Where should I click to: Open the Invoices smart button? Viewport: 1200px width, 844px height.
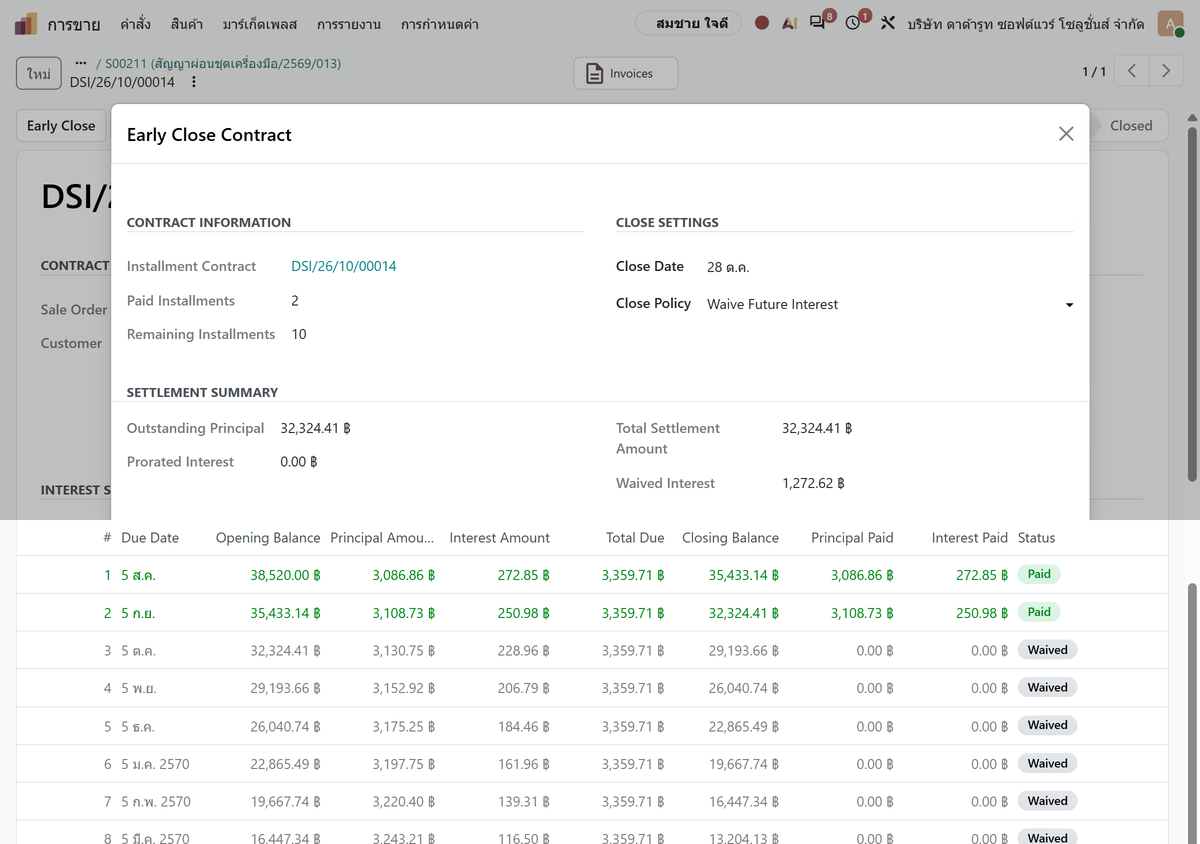[626, 73]
